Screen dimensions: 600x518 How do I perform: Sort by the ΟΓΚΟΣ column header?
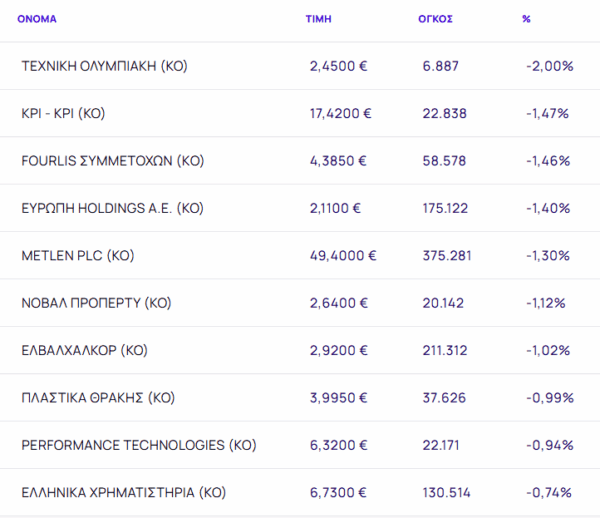pyautogui.click(x=435, y=19)
